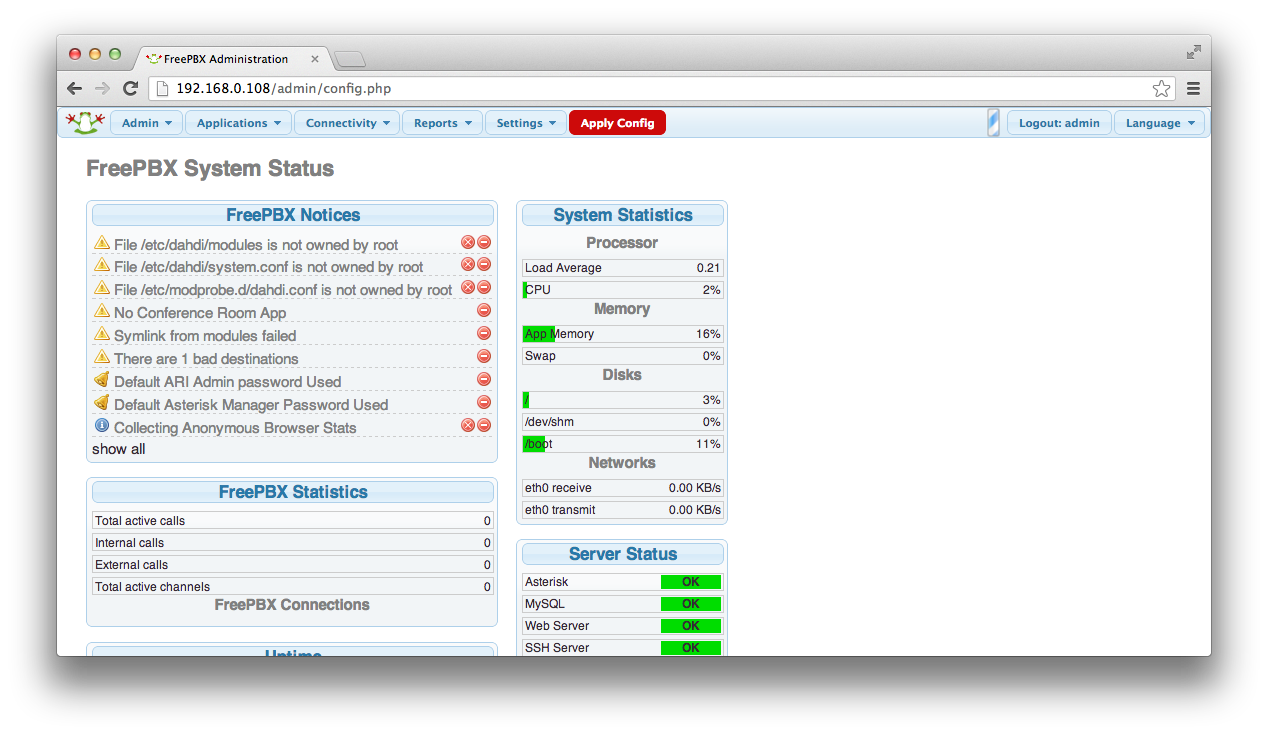Click the FreePBX frog logo
Image resolution: width=1268 pixels, height=735 pixels.
click(x=85, y=123)
